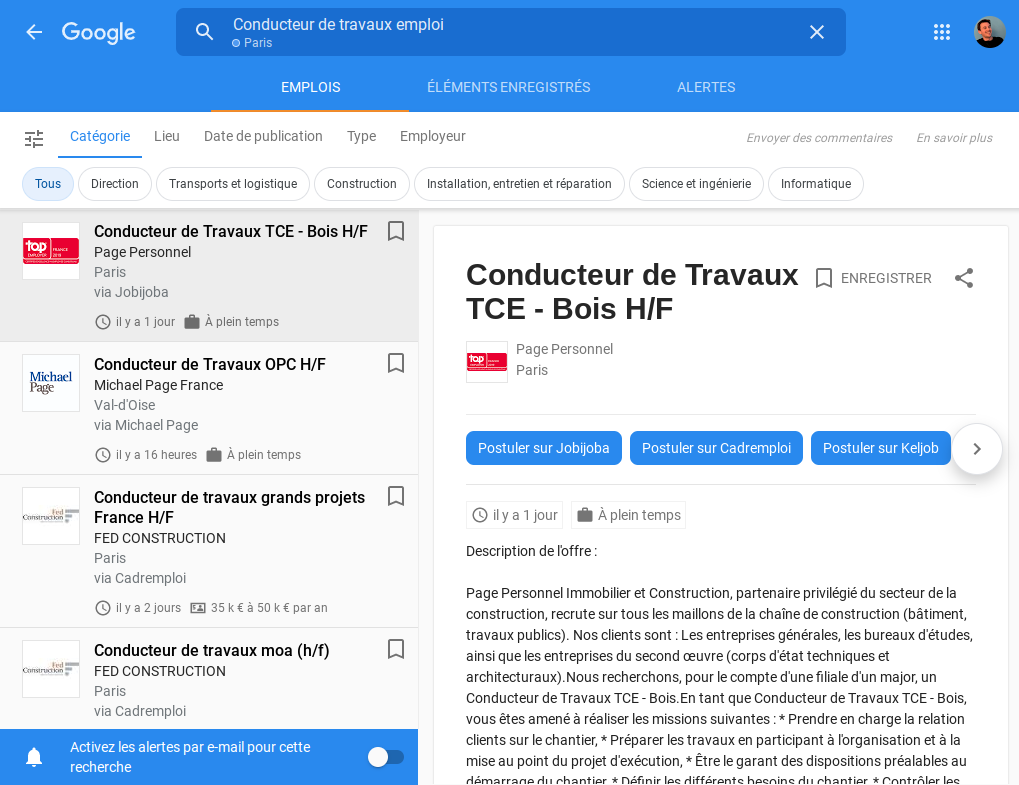Bookmark Conducteur de travaux grands projets listing
This screenshot has width=1019, height=785.
tap(396, 496)
